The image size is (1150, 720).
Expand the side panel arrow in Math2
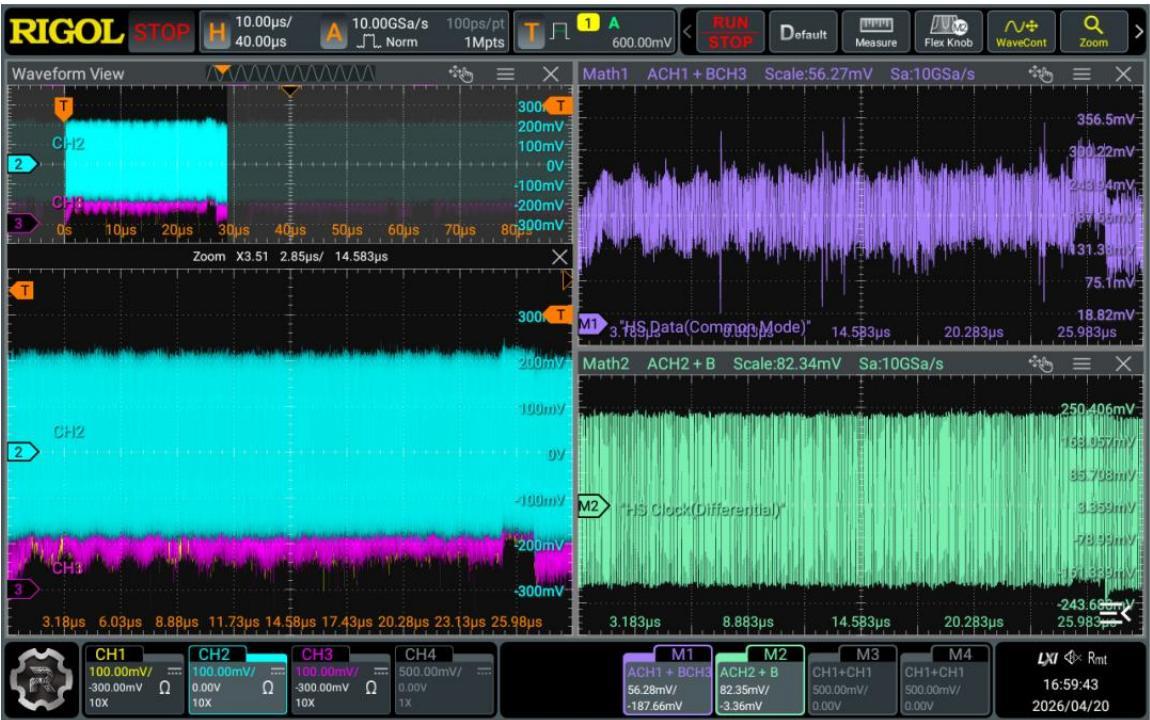tap(1116, 613)
